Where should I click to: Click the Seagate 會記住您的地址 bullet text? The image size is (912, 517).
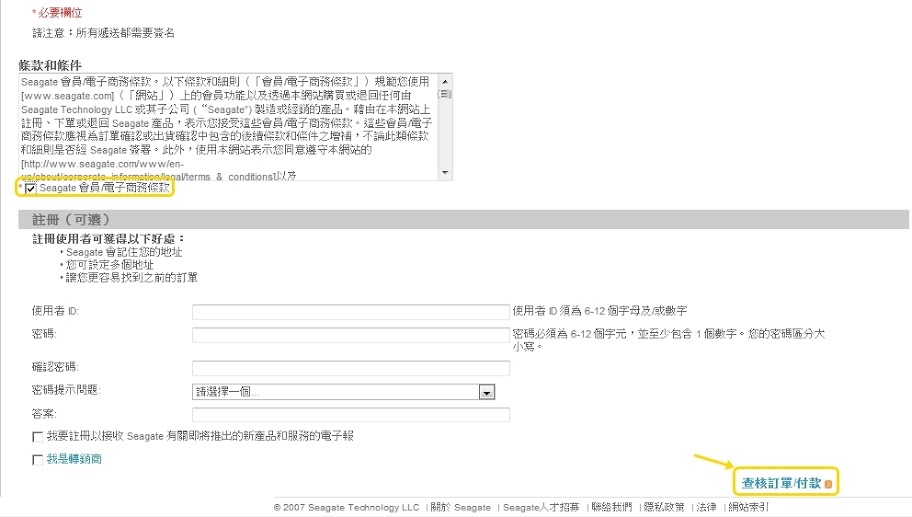point(124,252)
